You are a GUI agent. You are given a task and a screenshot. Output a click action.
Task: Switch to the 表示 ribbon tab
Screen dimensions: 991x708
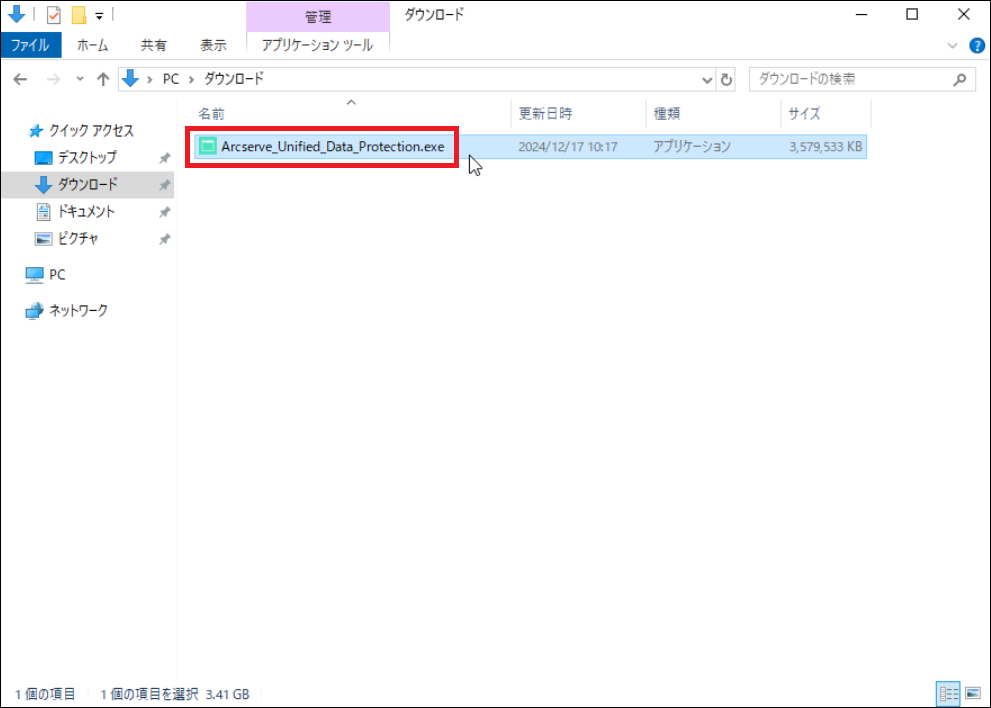click(213, 46)
